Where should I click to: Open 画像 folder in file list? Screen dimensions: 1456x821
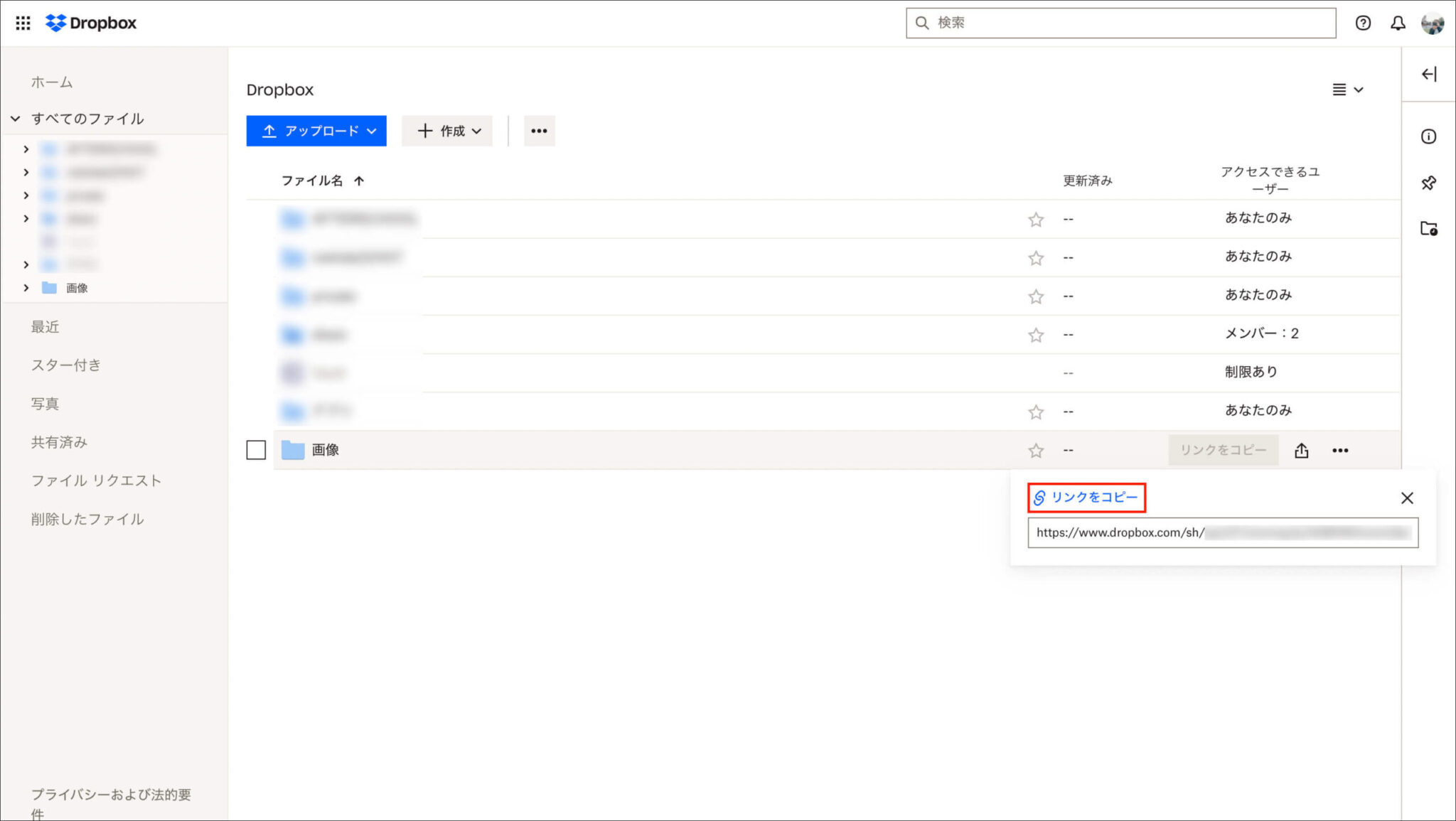(x=325, y=450)
